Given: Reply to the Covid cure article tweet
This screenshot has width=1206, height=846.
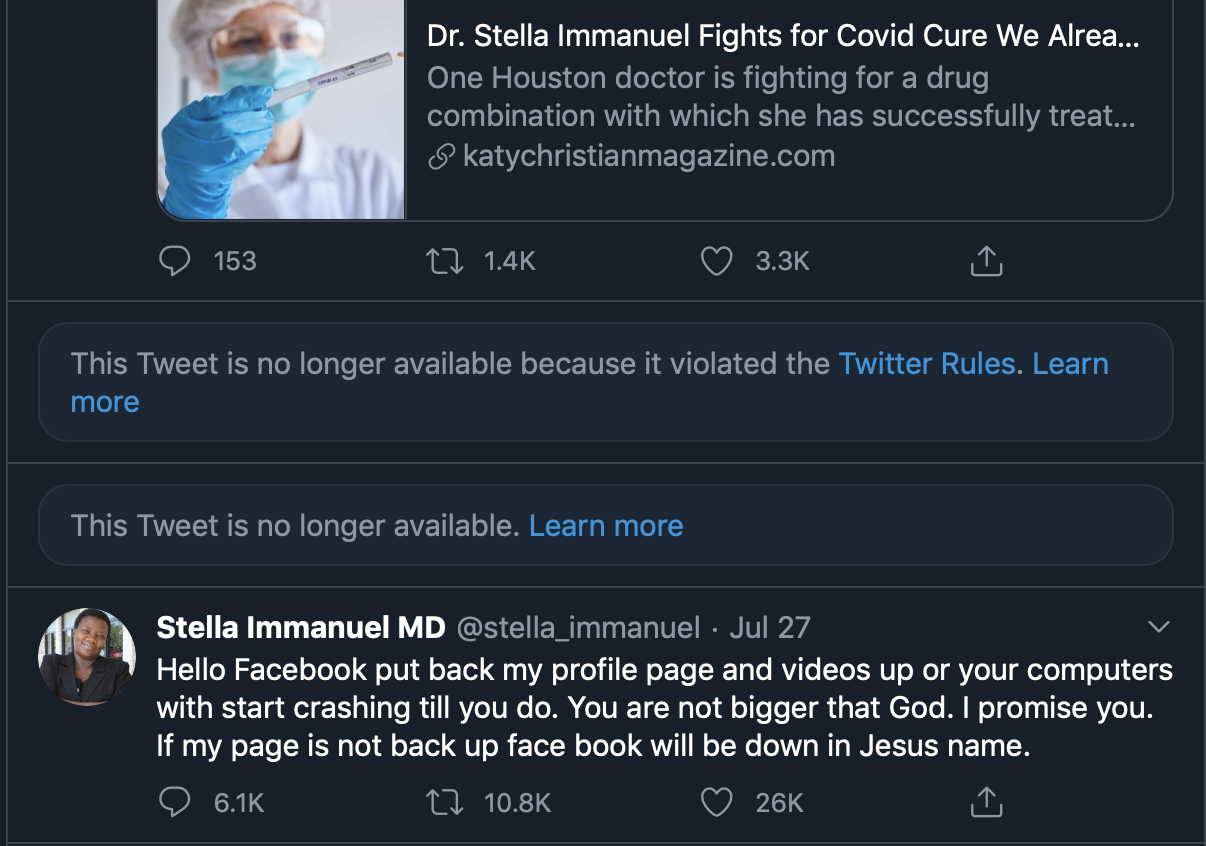Looking at the screenshot, I should (175, 261).
